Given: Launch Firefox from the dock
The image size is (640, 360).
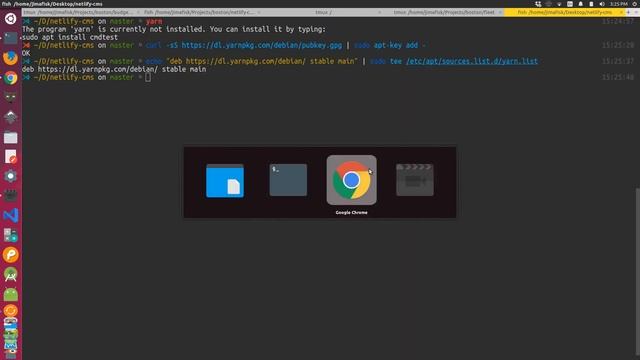Looking at the screenshot, I should click(11, 58).
